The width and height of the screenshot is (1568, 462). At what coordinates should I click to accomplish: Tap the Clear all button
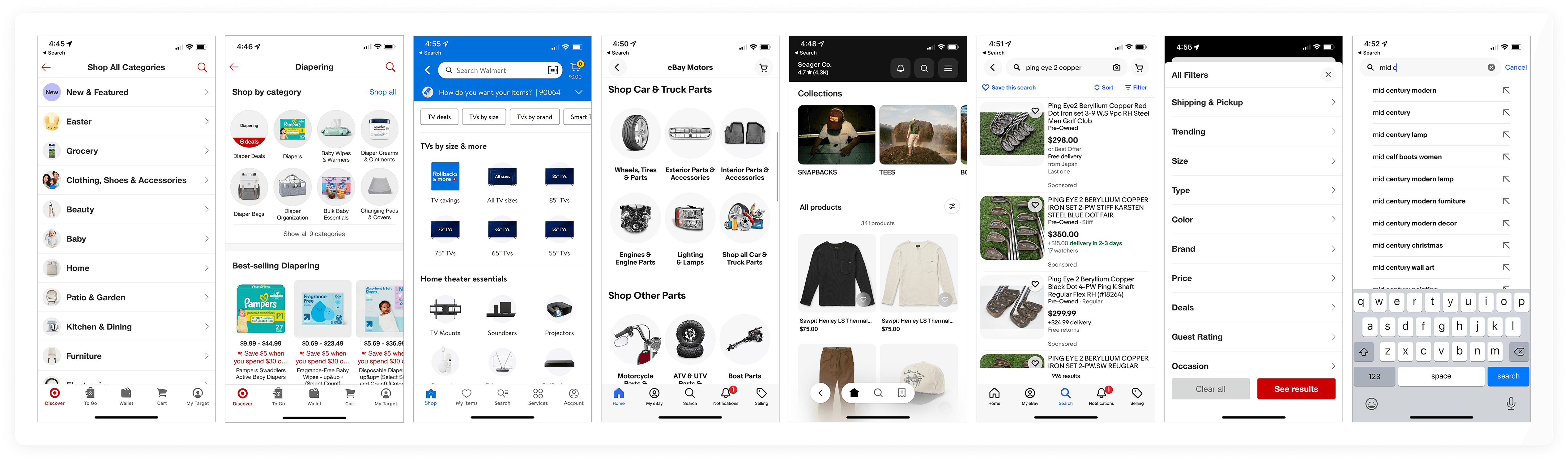(x=1211, y=389)
